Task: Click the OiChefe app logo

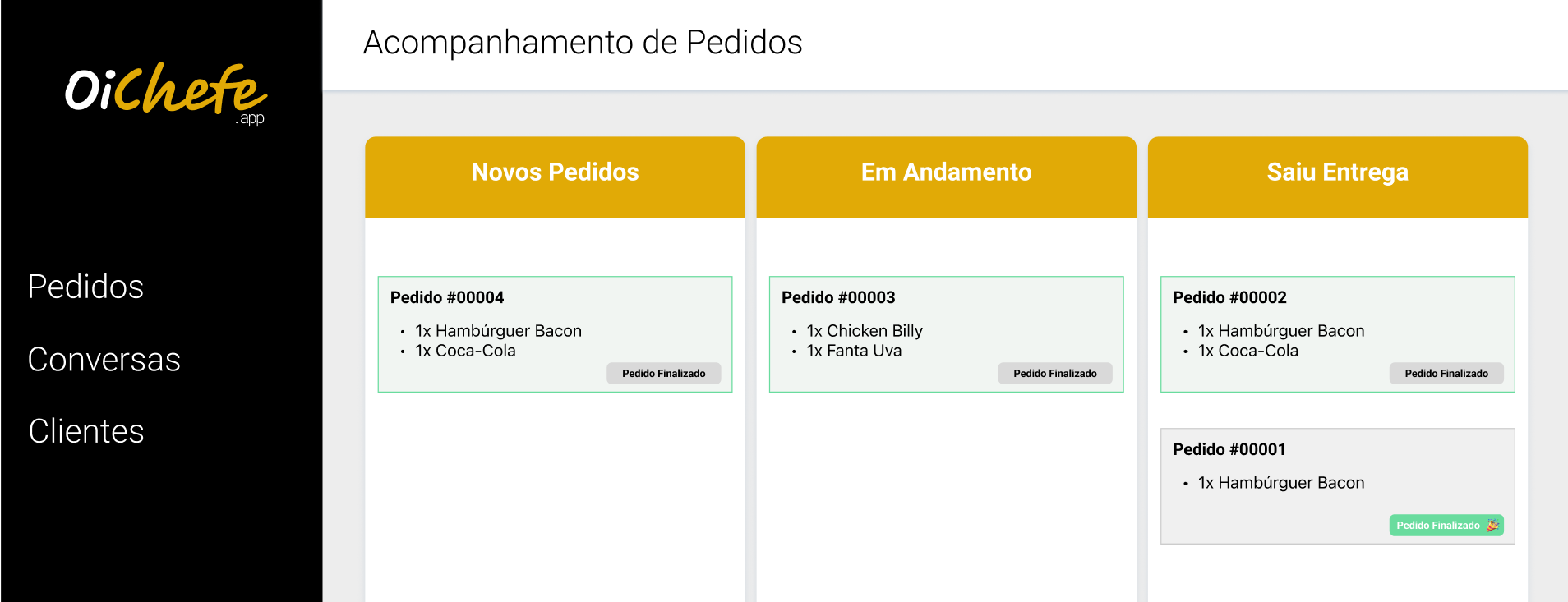Action: coord(165,92)
